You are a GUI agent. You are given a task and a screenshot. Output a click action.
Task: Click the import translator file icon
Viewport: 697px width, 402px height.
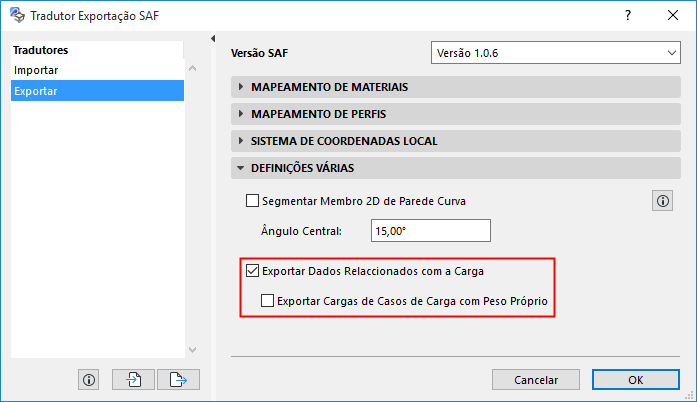tap(134, 379)
